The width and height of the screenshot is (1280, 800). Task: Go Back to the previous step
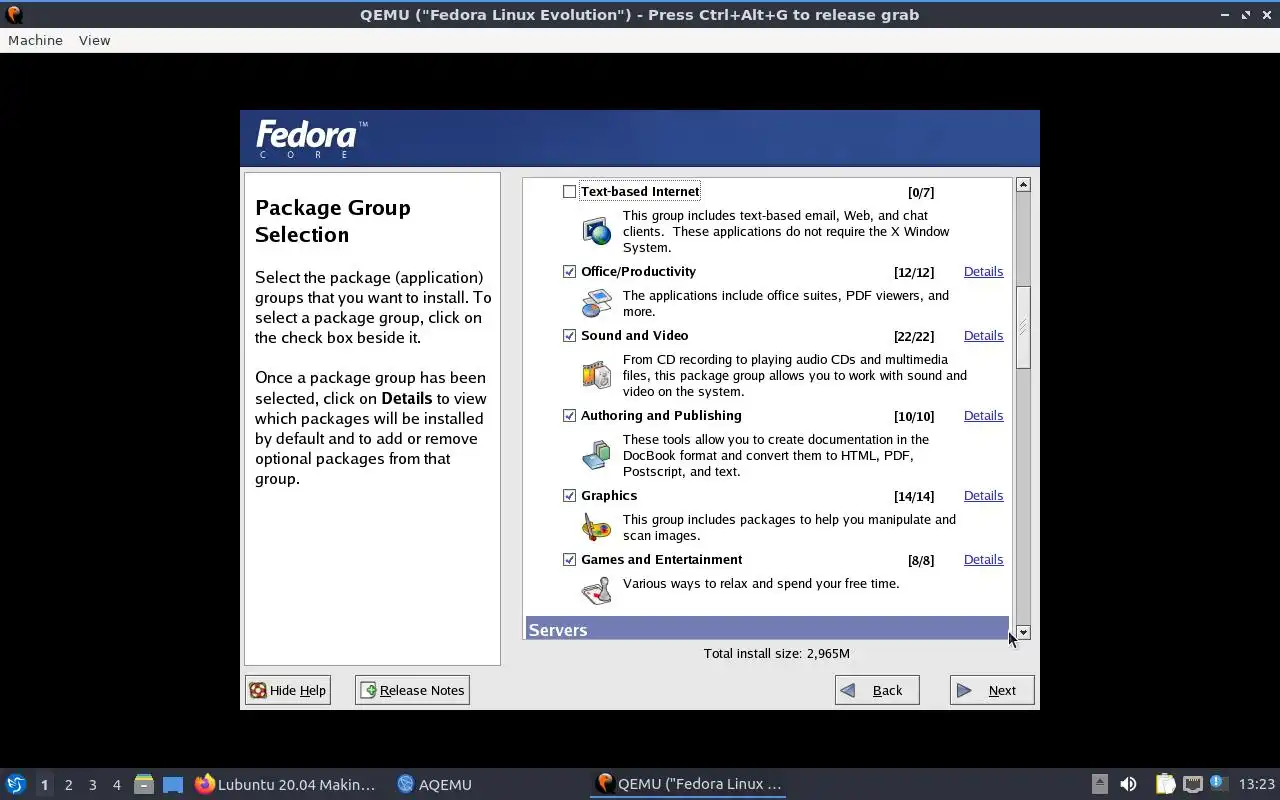coord(877,690)
